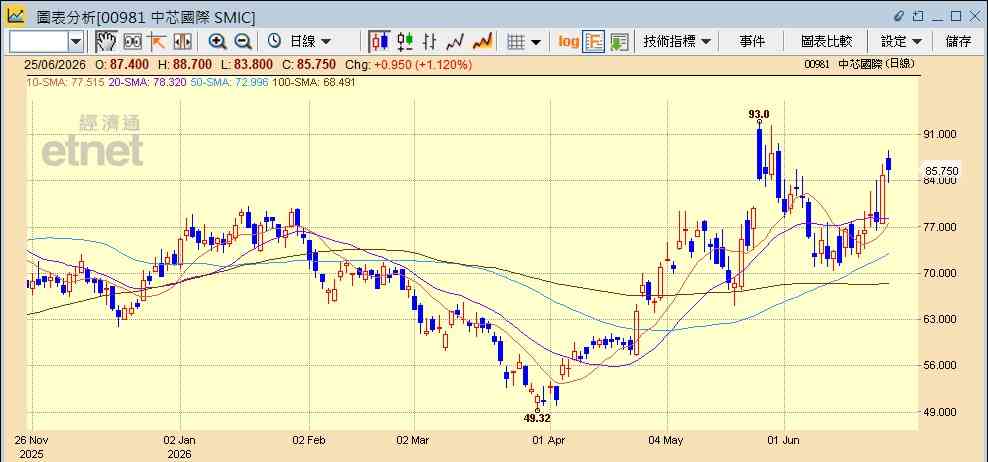The image size is (988, 462).
Task: Click the L: 83.800 low value
Action: [x=246, y=64]
